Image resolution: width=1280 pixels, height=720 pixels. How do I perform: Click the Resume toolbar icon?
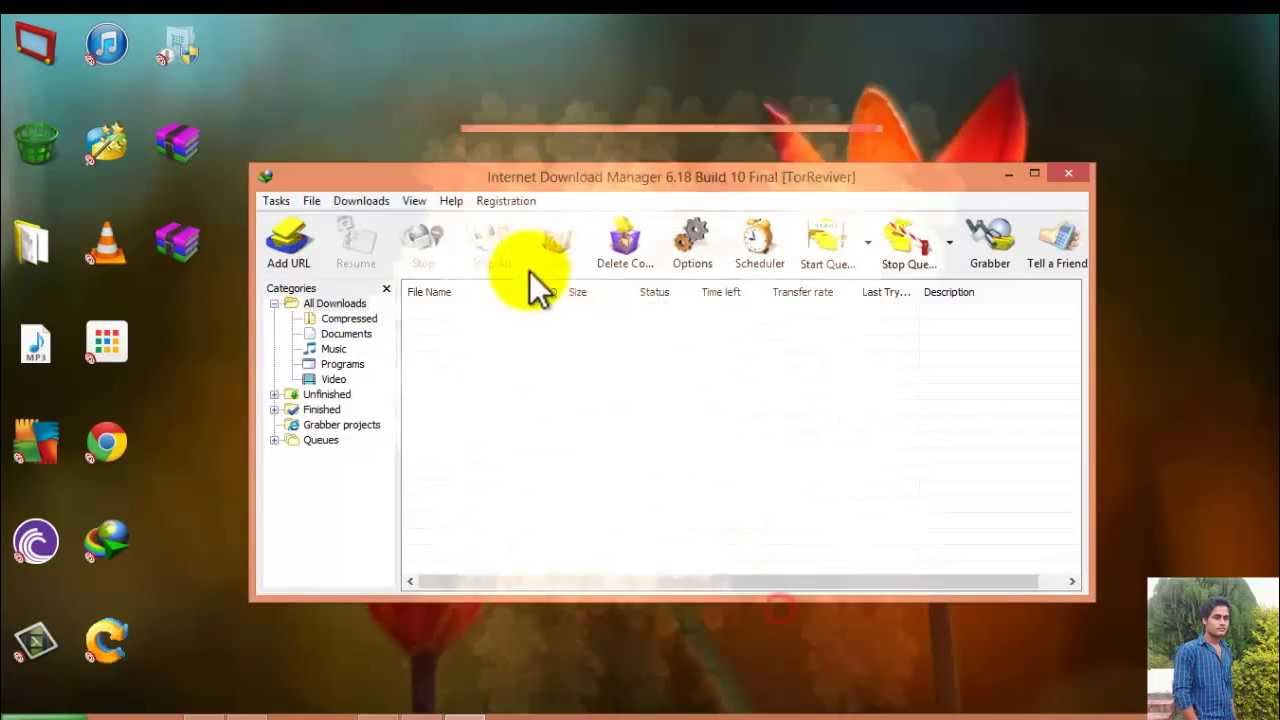[x=355, y=244]
